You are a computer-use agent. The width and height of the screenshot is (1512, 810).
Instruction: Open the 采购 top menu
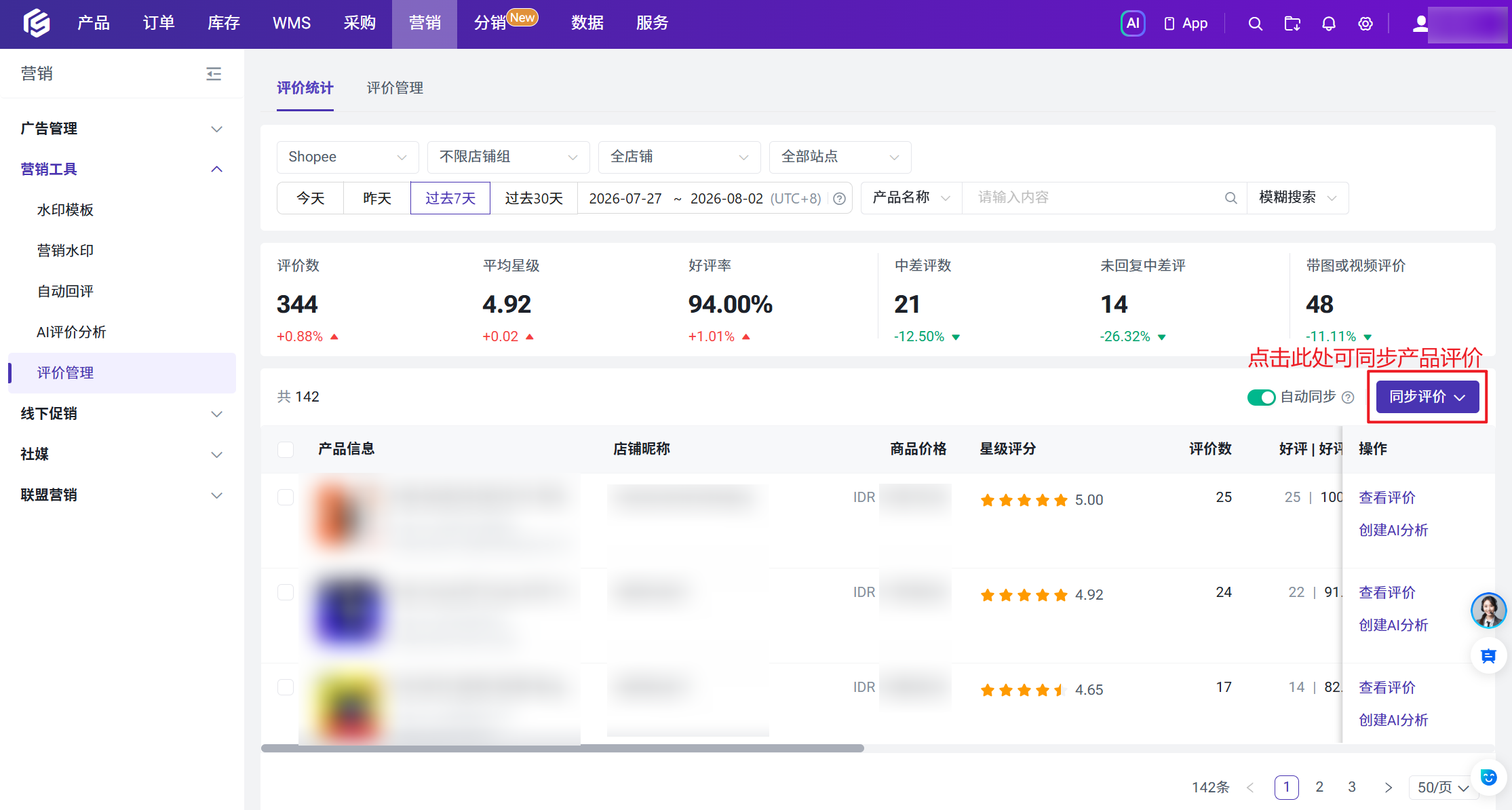[360, 24]
